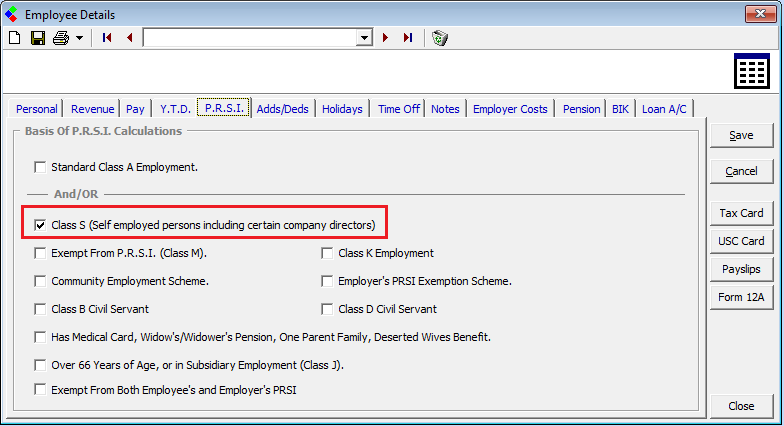Tick the Class K Employment checkbox
784x426 pixels.
(327, 253)
